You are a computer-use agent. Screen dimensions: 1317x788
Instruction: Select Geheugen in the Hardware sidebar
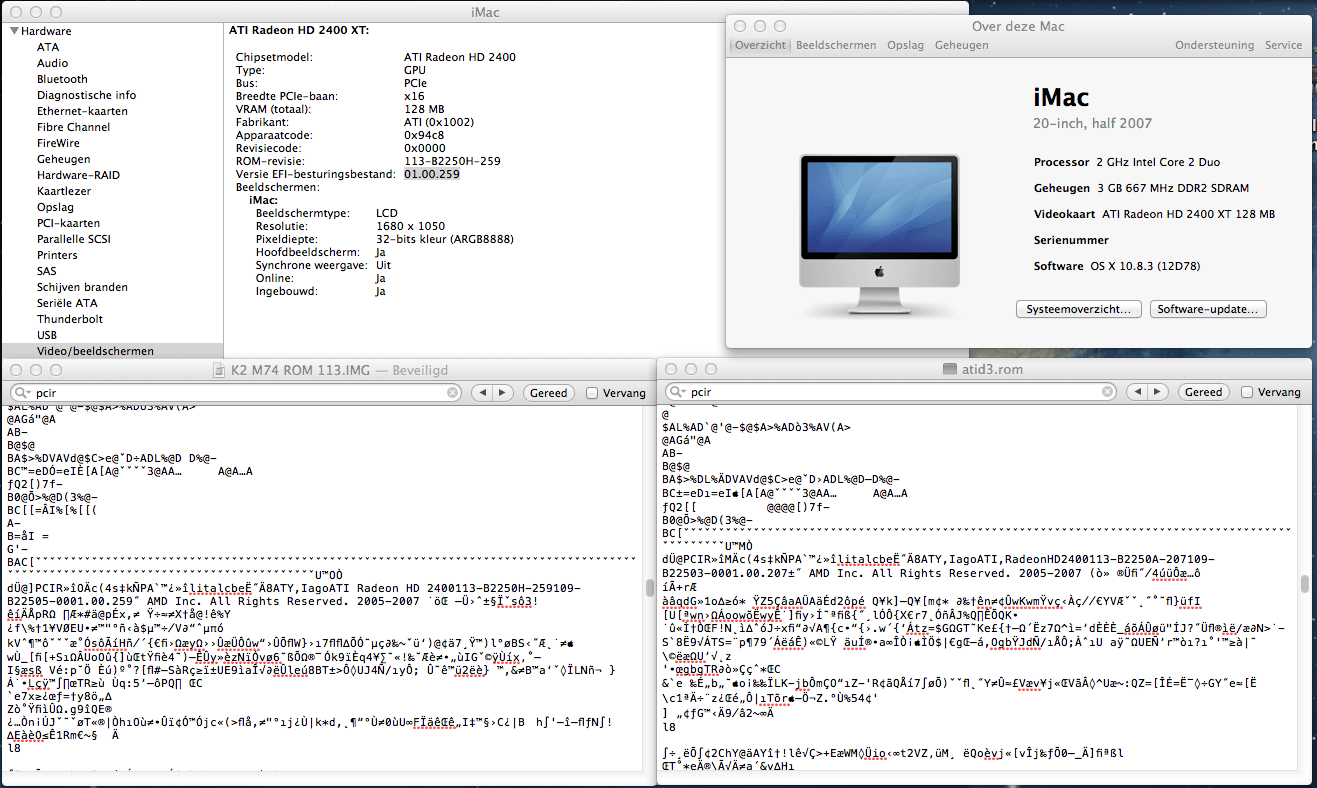coord(64,159)
